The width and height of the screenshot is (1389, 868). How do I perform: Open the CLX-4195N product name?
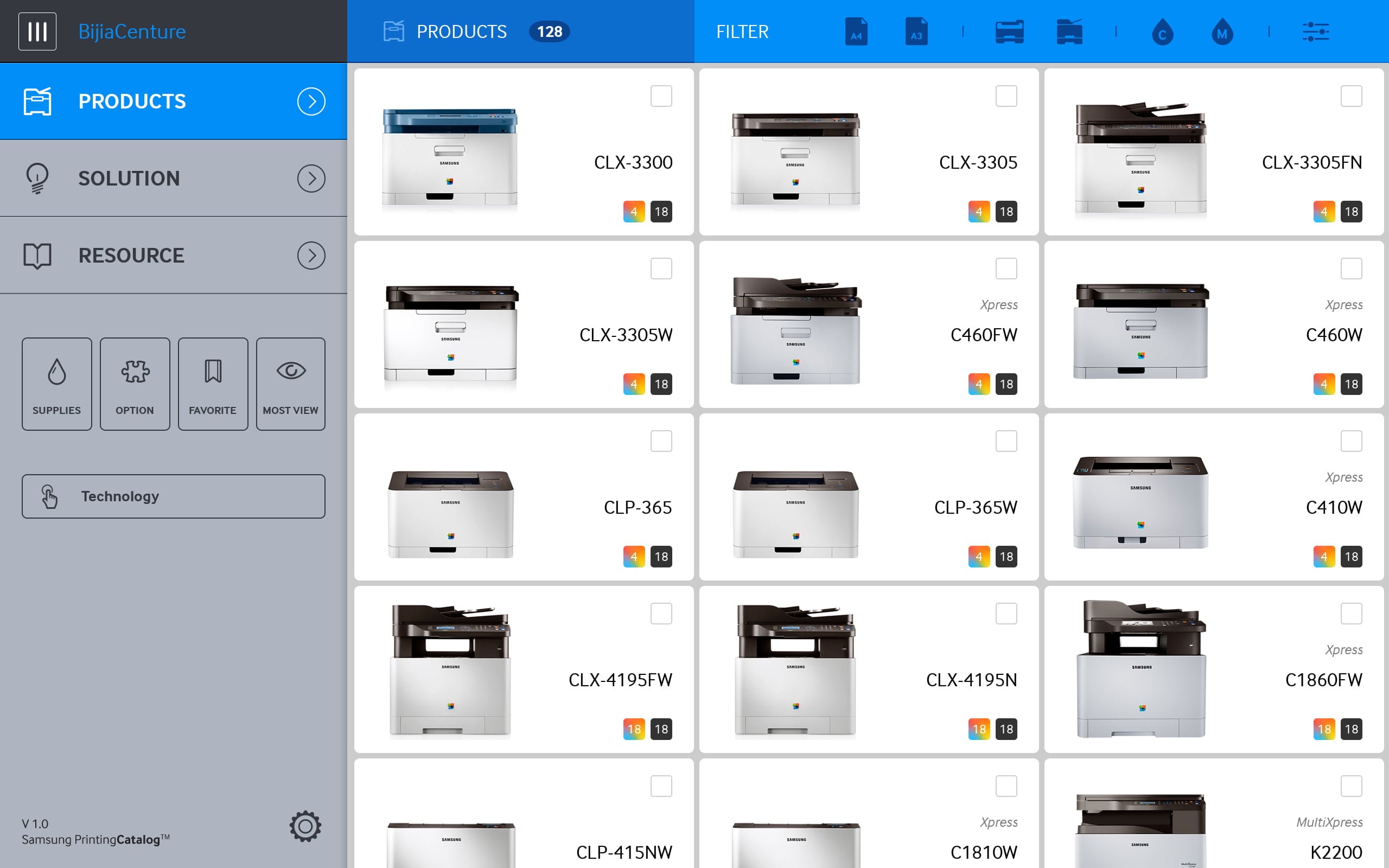[971, 680]
